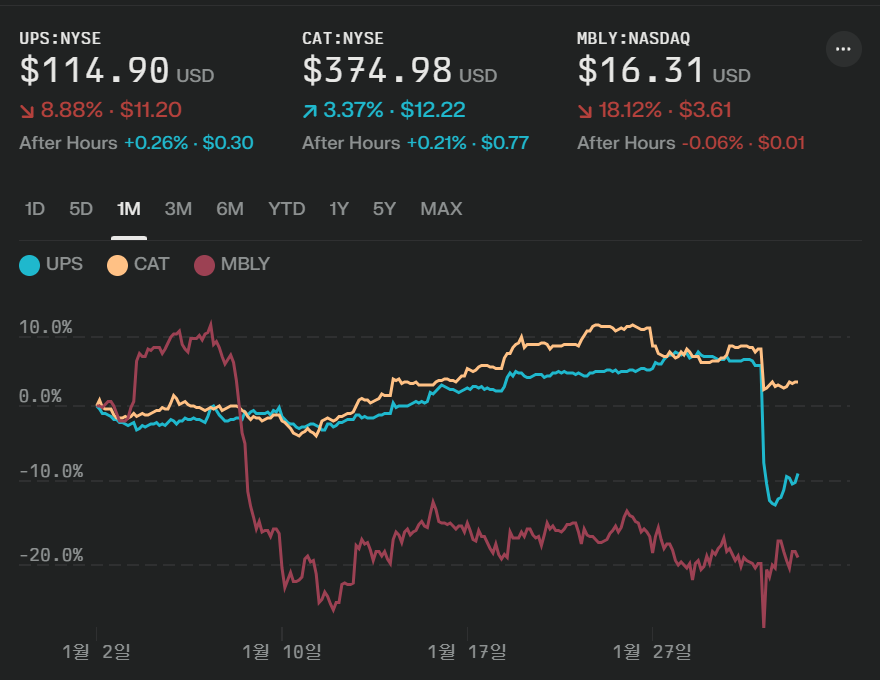
Task: Click the MBLY price $16.31
Action: click(x=641, y=70)
